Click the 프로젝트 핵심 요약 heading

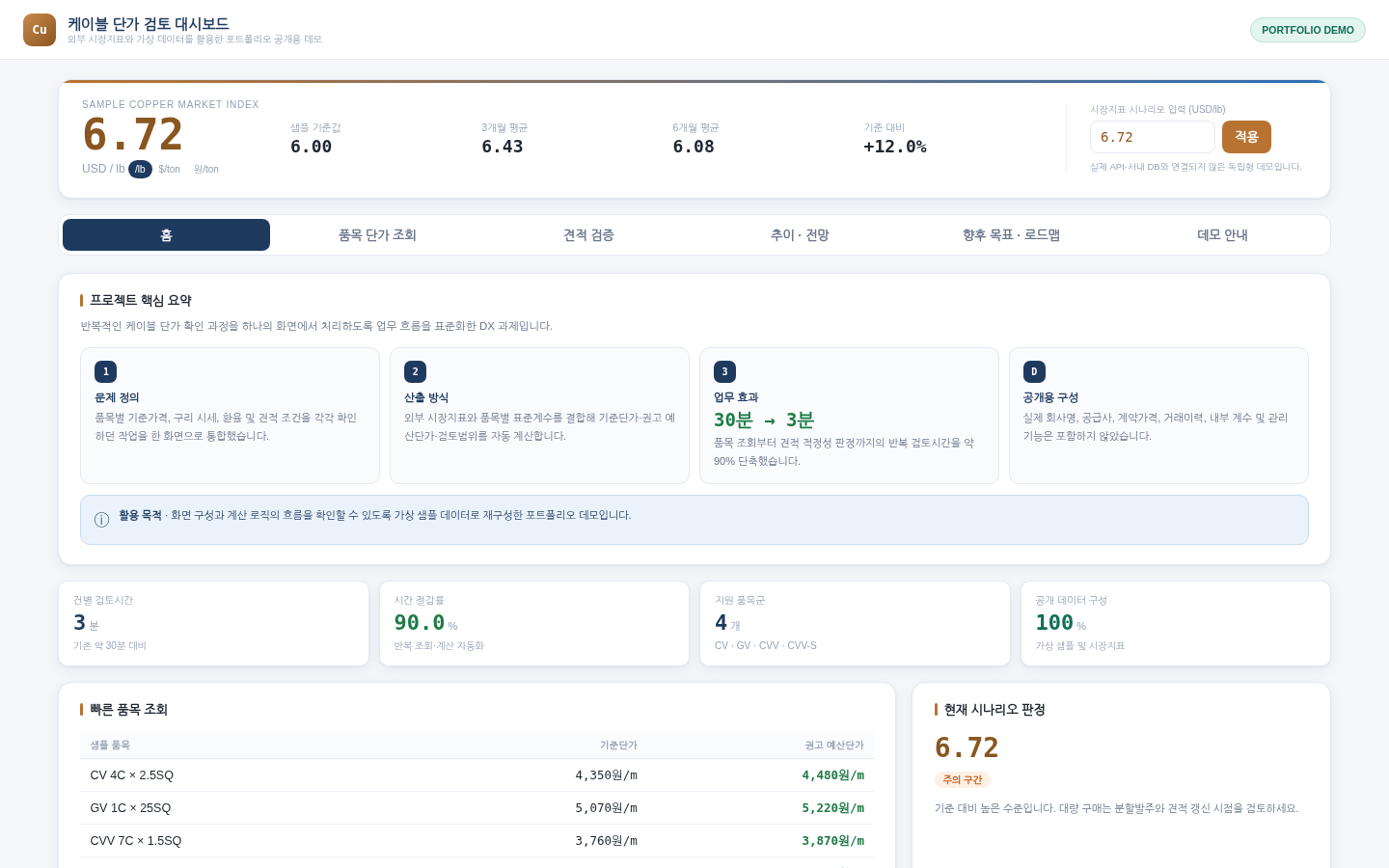coord(141,301)
